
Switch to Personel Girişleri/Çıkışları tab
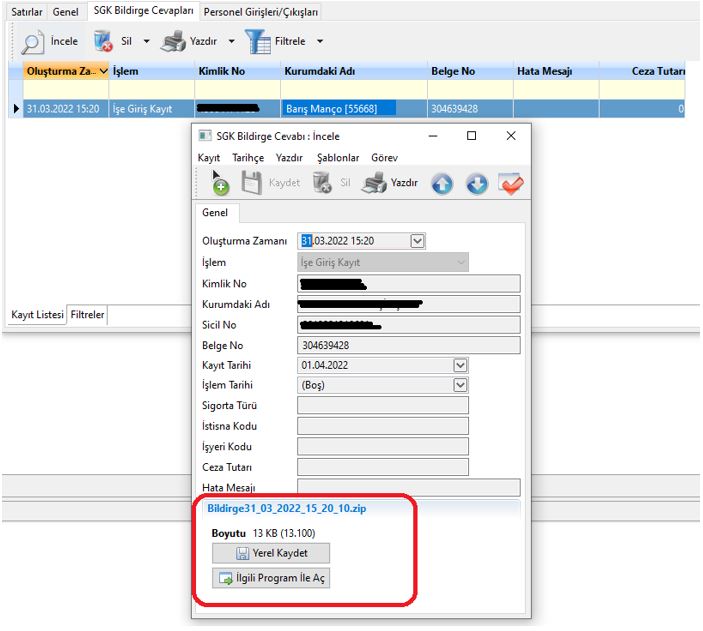click(x=260, y=12)
